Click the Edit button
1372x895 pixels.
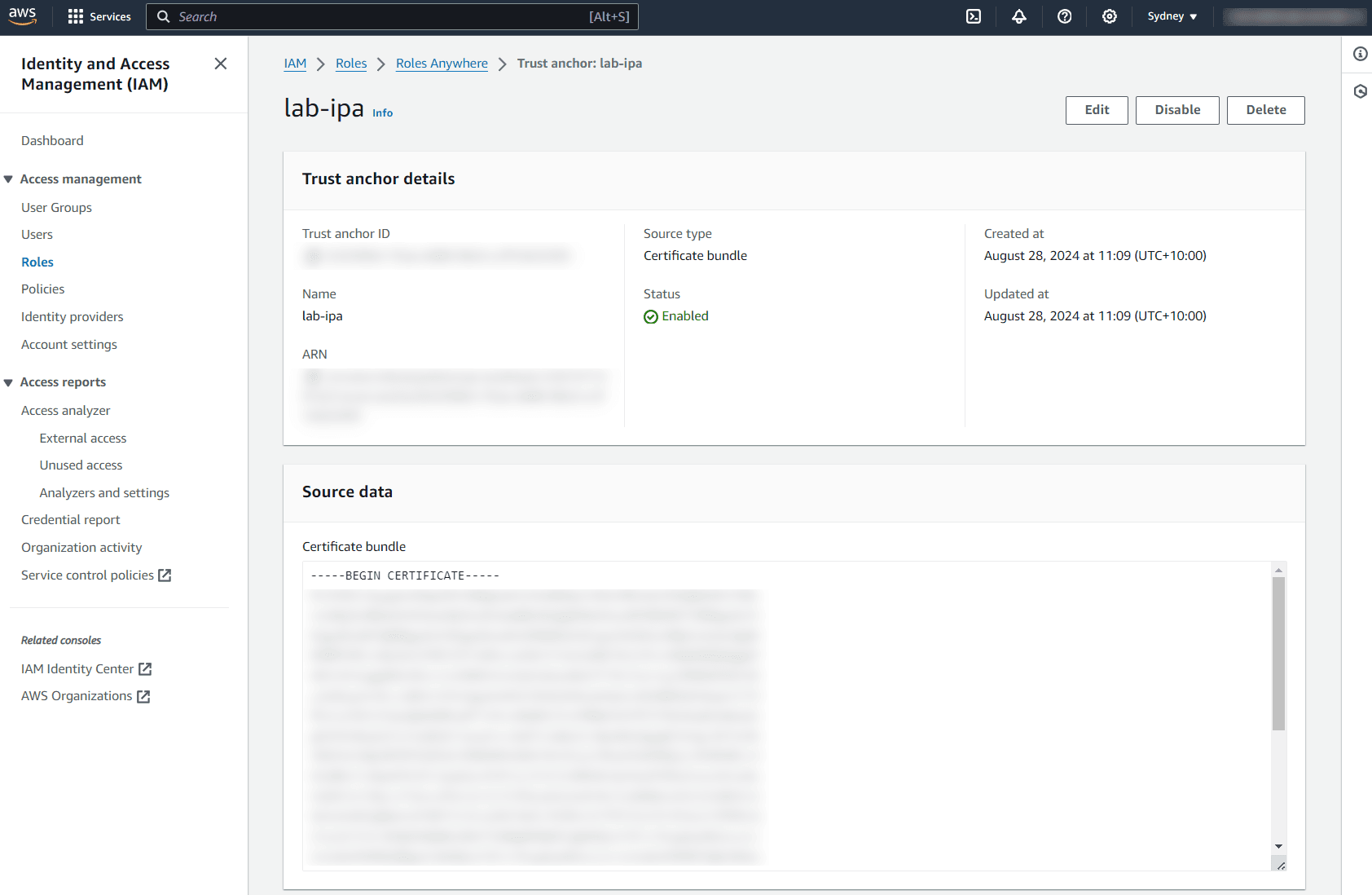pos(1097,110)
